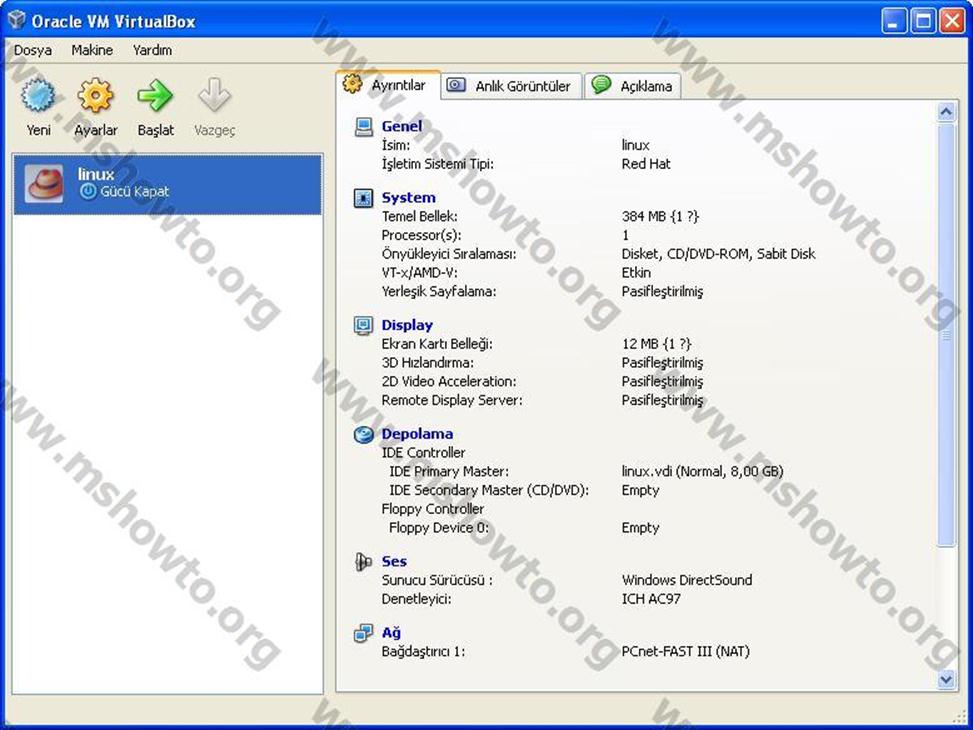Click the details pane vertical scrollbar thumb
Screen dimensions: 973x730
click(946, 335)
